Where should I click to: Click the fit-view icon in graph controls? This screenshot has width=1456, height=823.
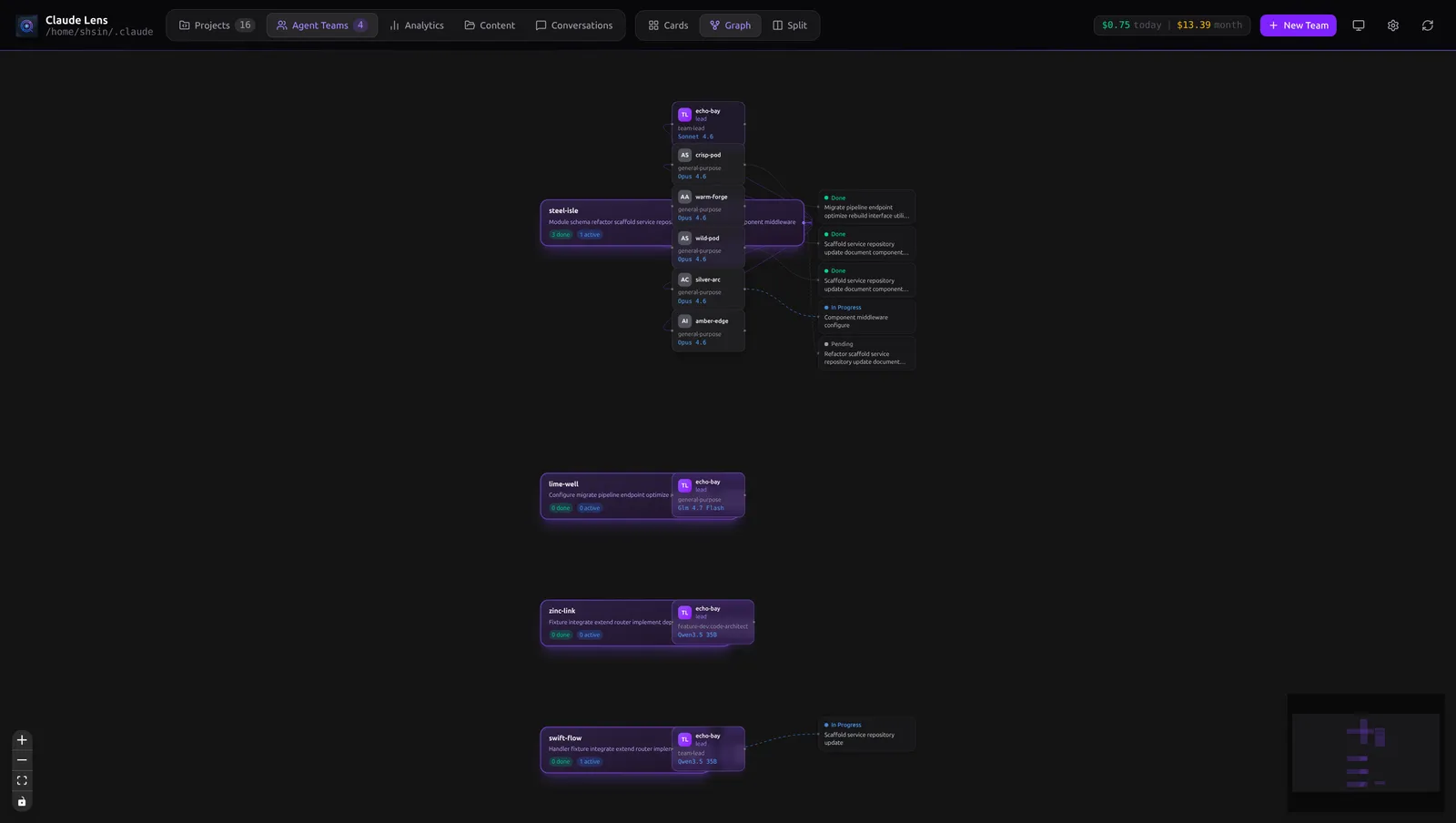coord(22,780)
